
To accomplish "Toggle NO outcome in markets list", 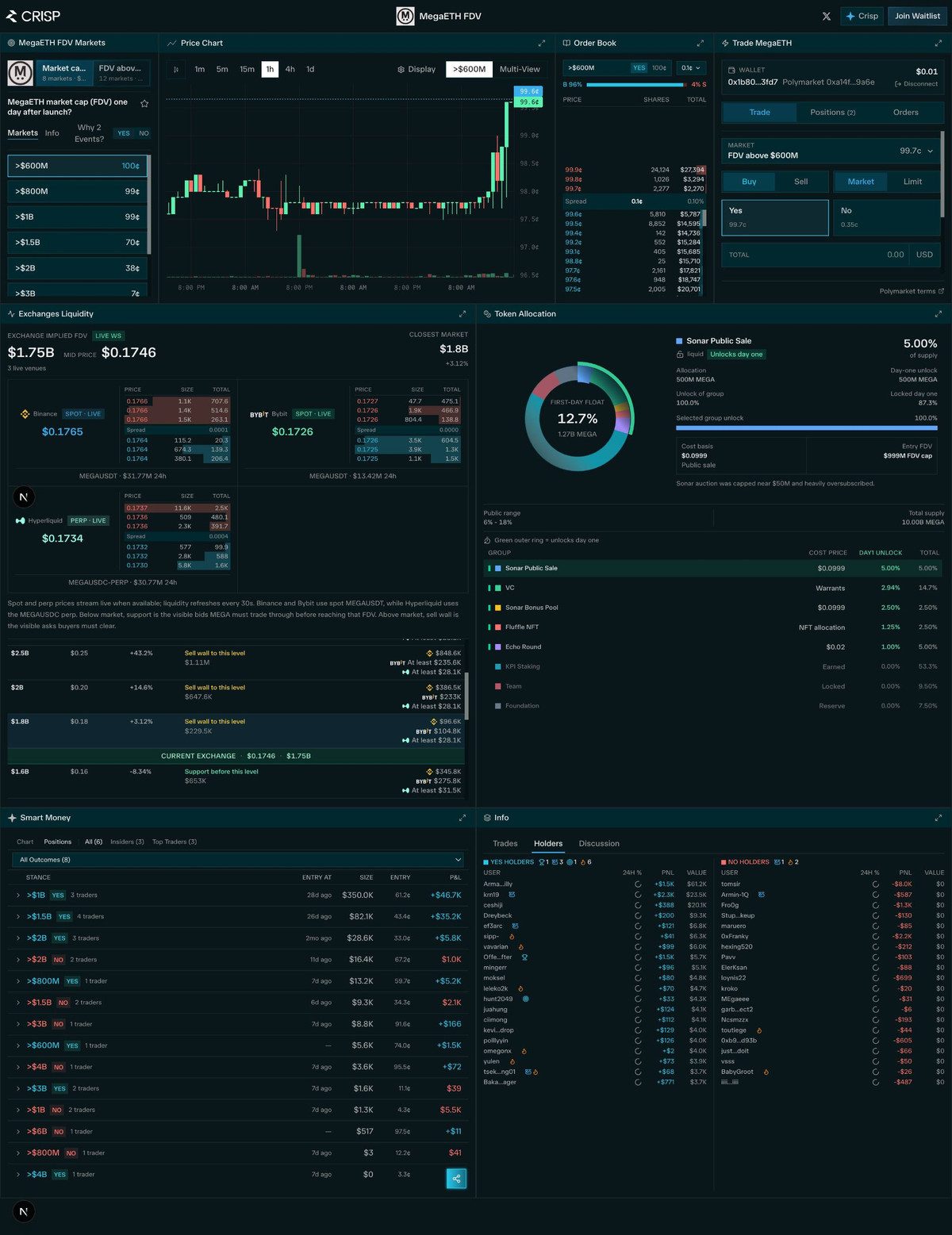I will pyautogui.click(x=144, y=133).
